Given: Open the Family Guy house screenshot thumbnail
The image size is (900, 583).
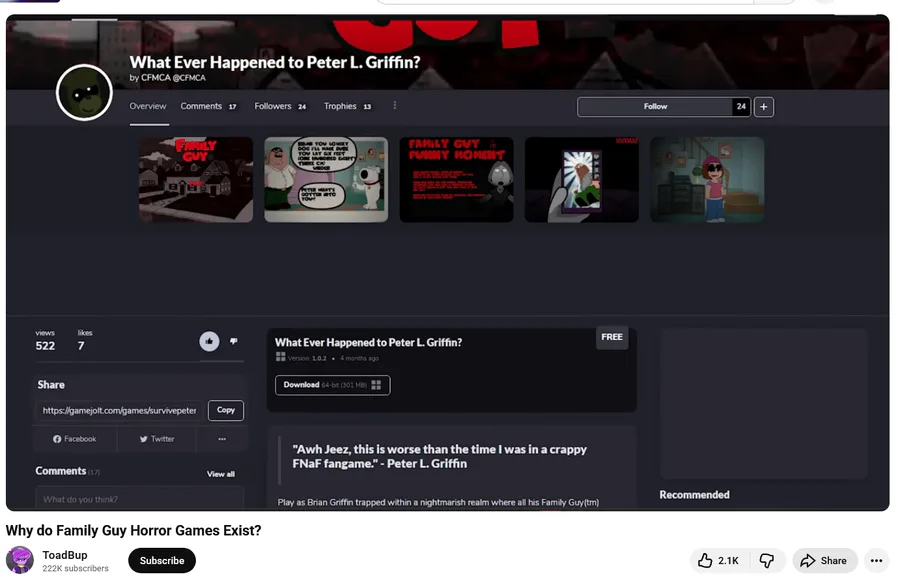Looking at the screenshot, I should [x=196, y=180].
